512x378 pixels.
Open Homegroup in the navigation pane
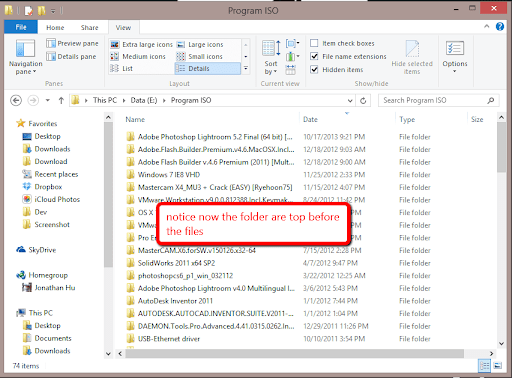[x=42, y=275]
